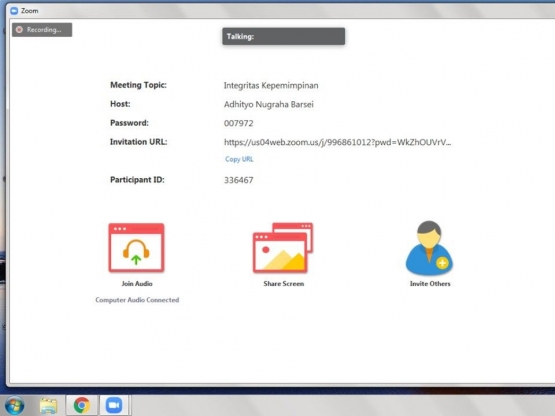The image size is (555, 416).
Task: Click the red Recording indicator icon
Action: coord(19,30)
